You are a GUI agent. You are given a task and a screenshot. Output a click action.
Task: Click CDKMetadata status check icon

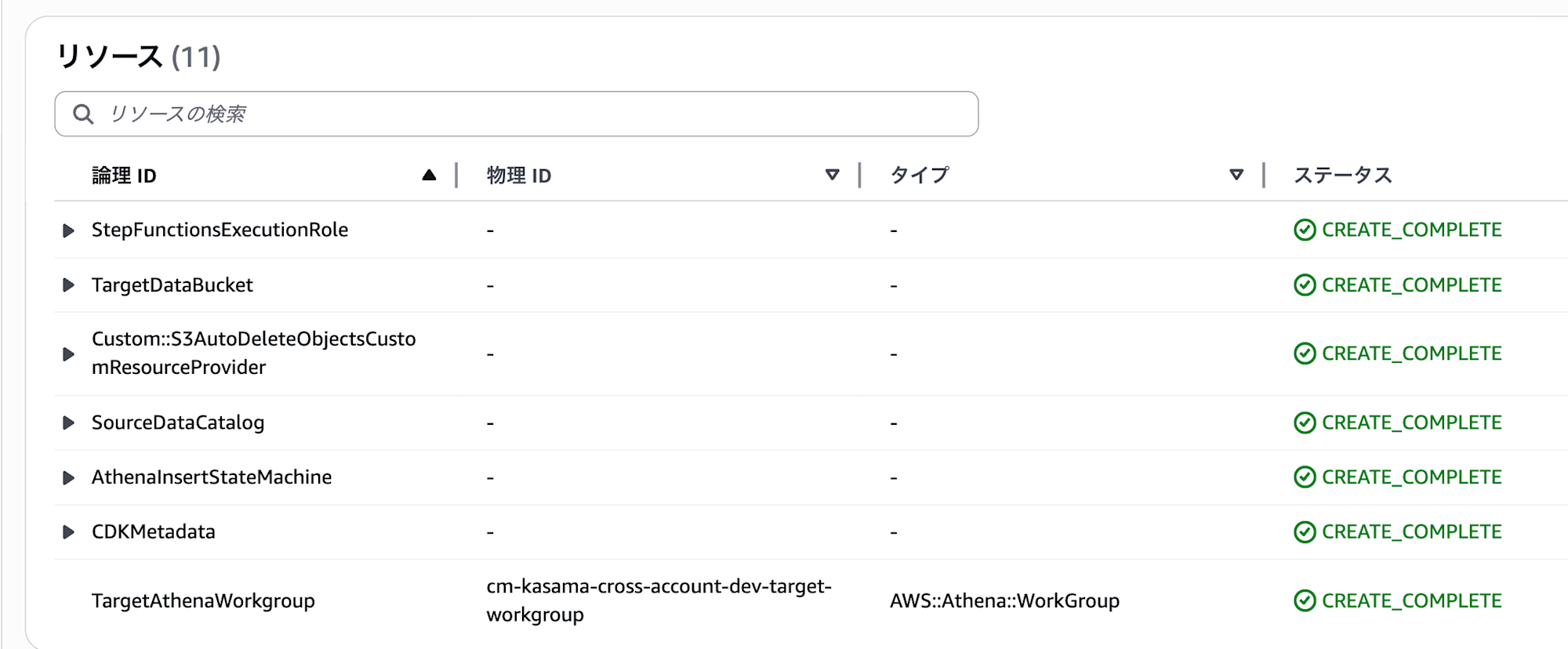1305,532
